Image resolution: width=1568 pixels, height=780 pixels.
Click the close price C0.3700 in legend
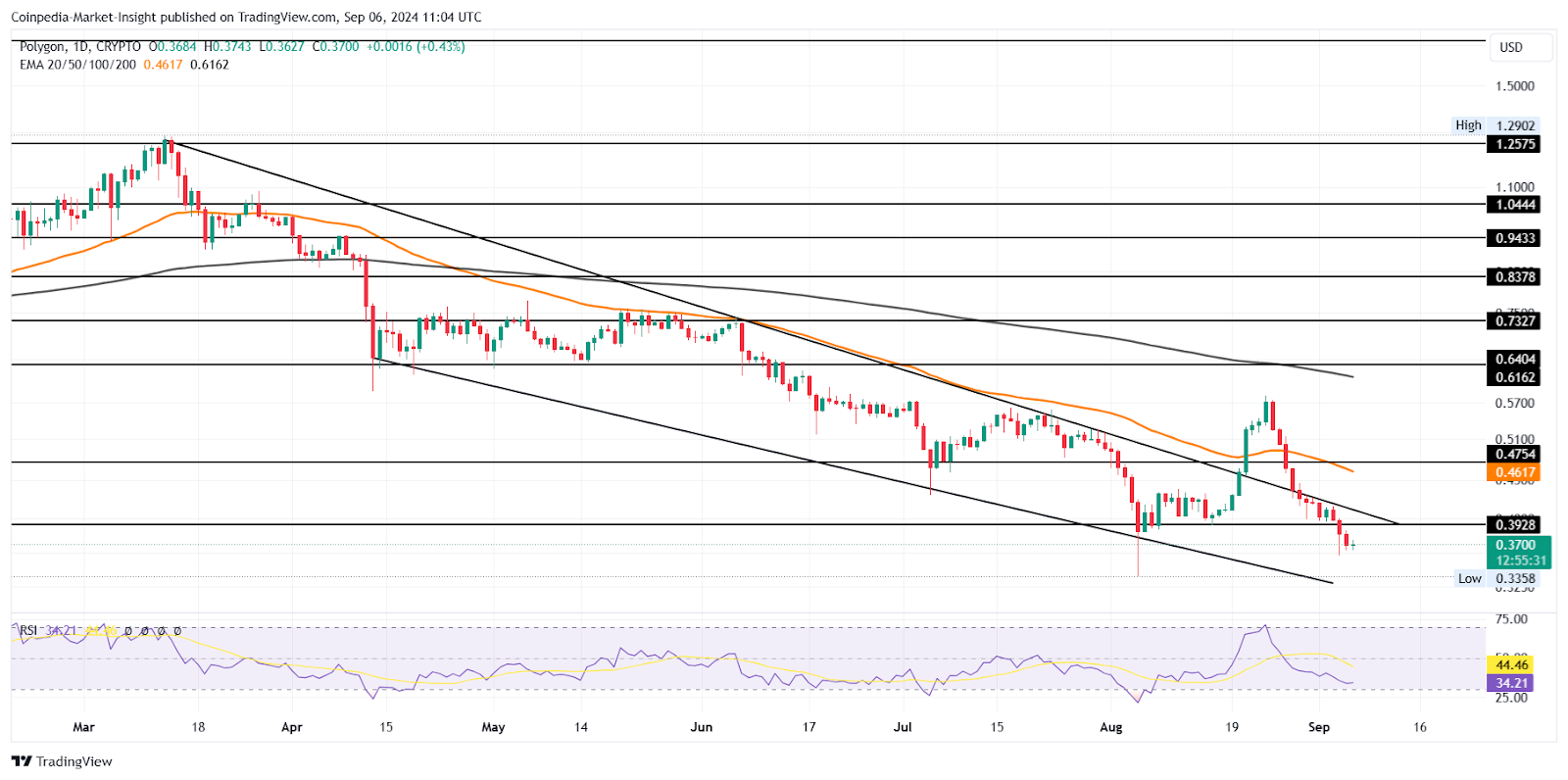[x=335, y=46]
